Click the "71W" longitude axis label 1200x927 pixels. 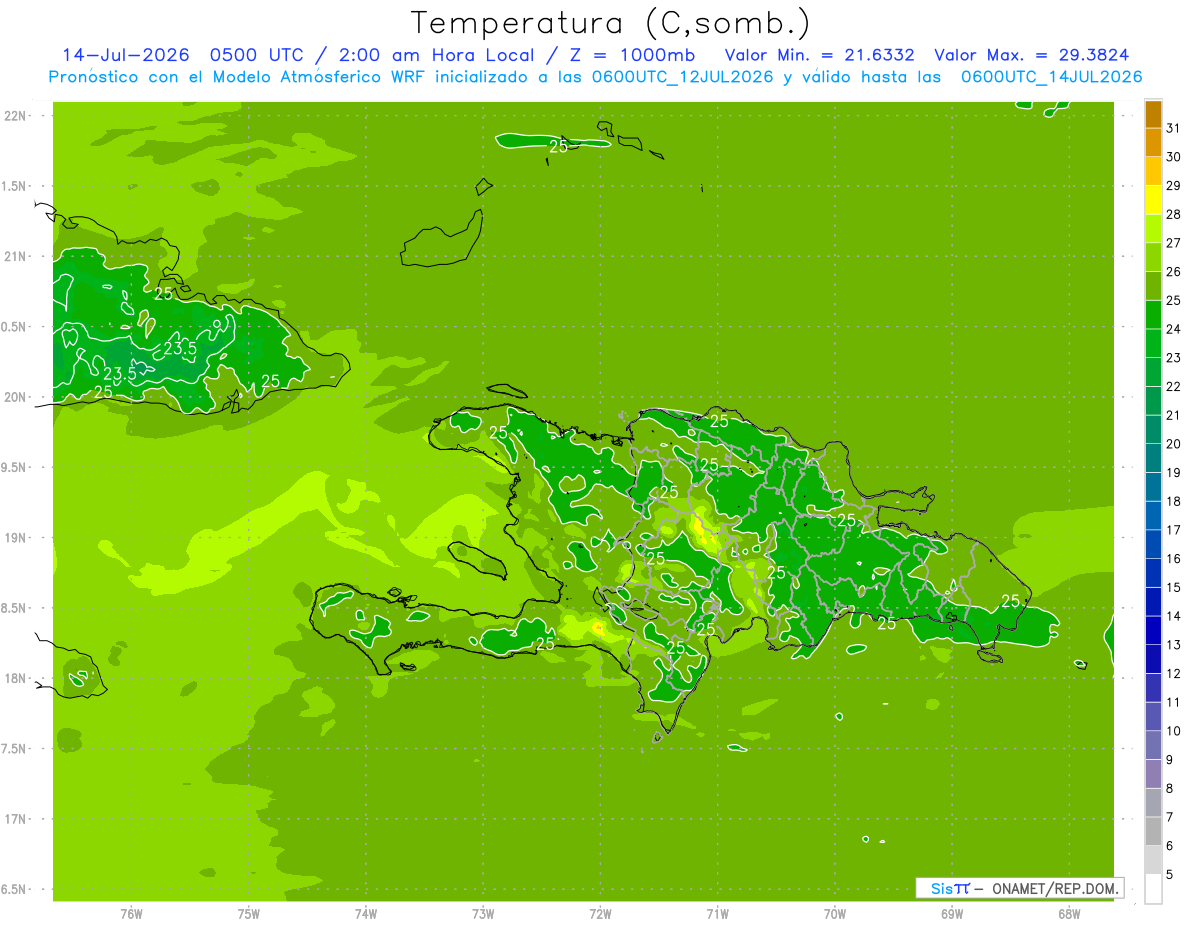click(717, 914)
